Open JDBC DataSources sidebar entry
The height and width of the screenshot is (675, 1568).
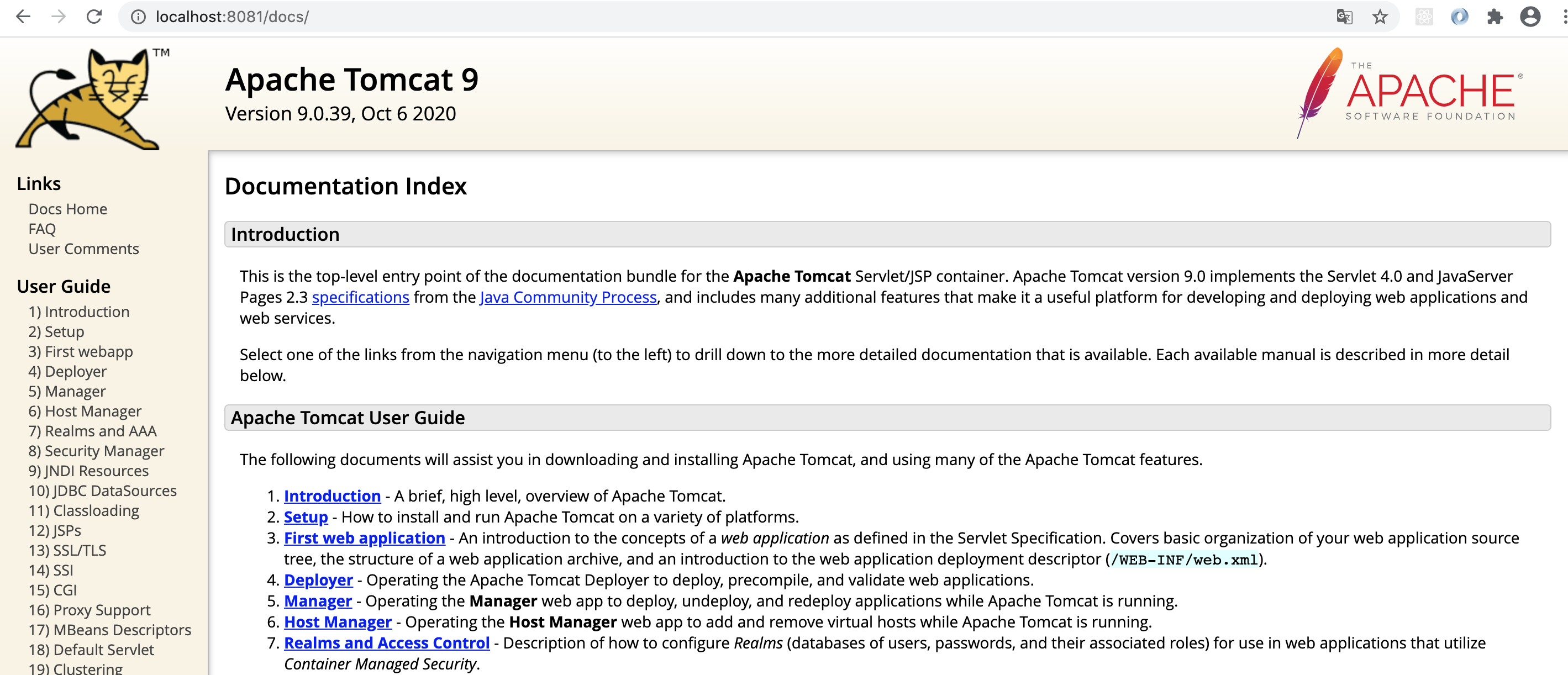(102, 491)
